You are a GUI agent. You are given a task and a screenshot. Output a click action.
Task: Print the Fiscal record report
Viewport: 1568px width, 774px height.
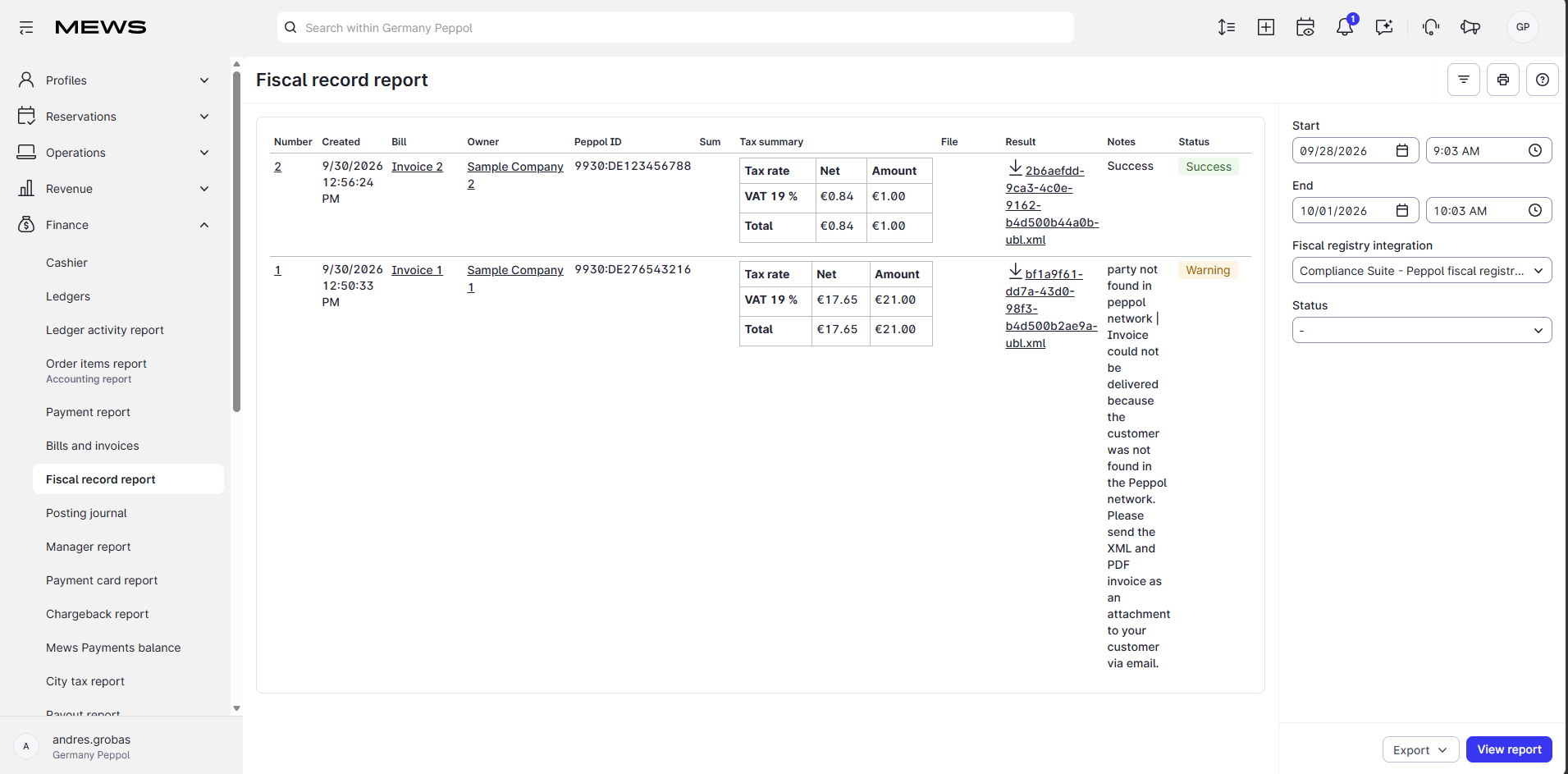1503,80
